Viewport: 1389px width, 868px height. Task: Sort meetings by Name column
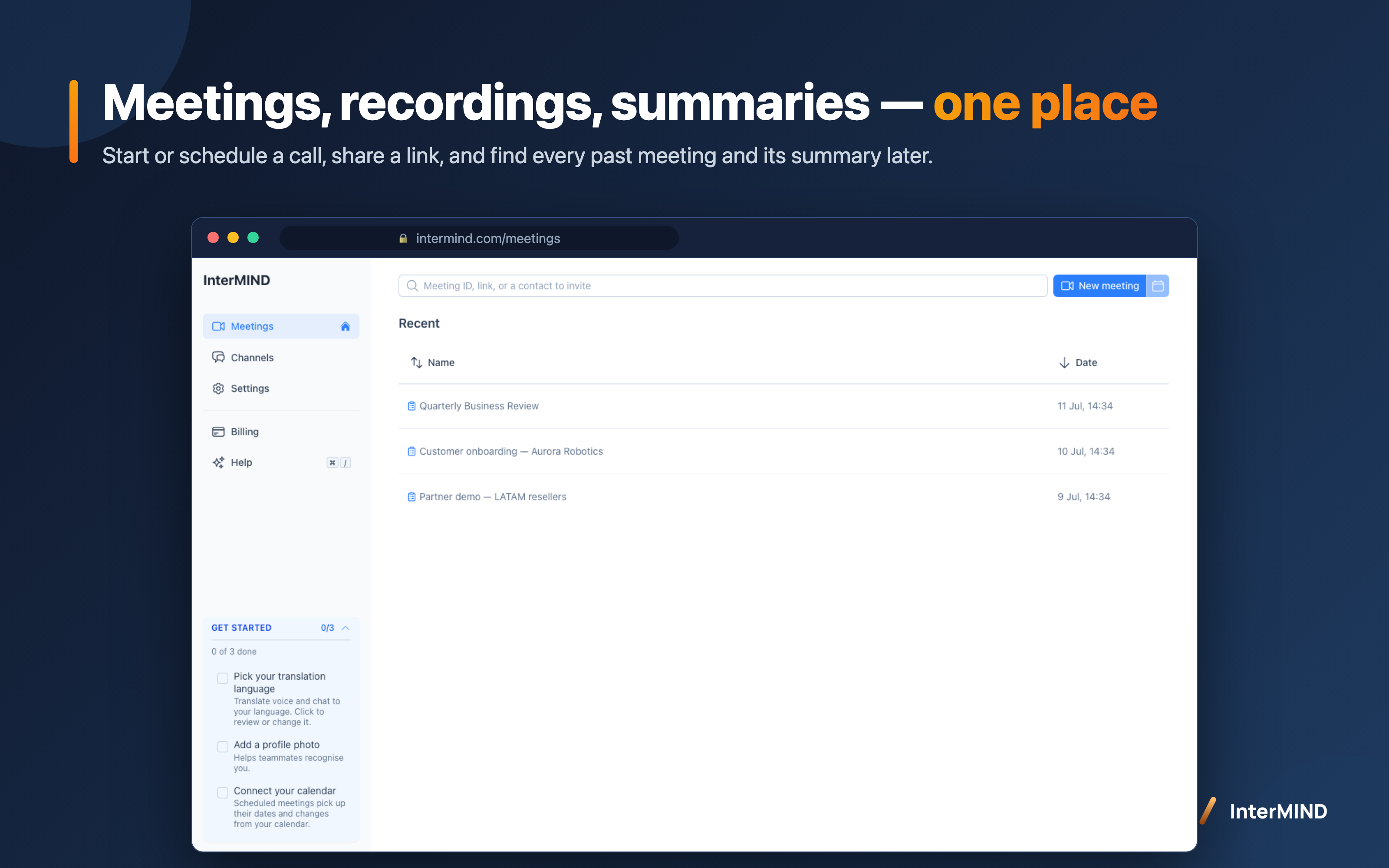coord(433,363)
